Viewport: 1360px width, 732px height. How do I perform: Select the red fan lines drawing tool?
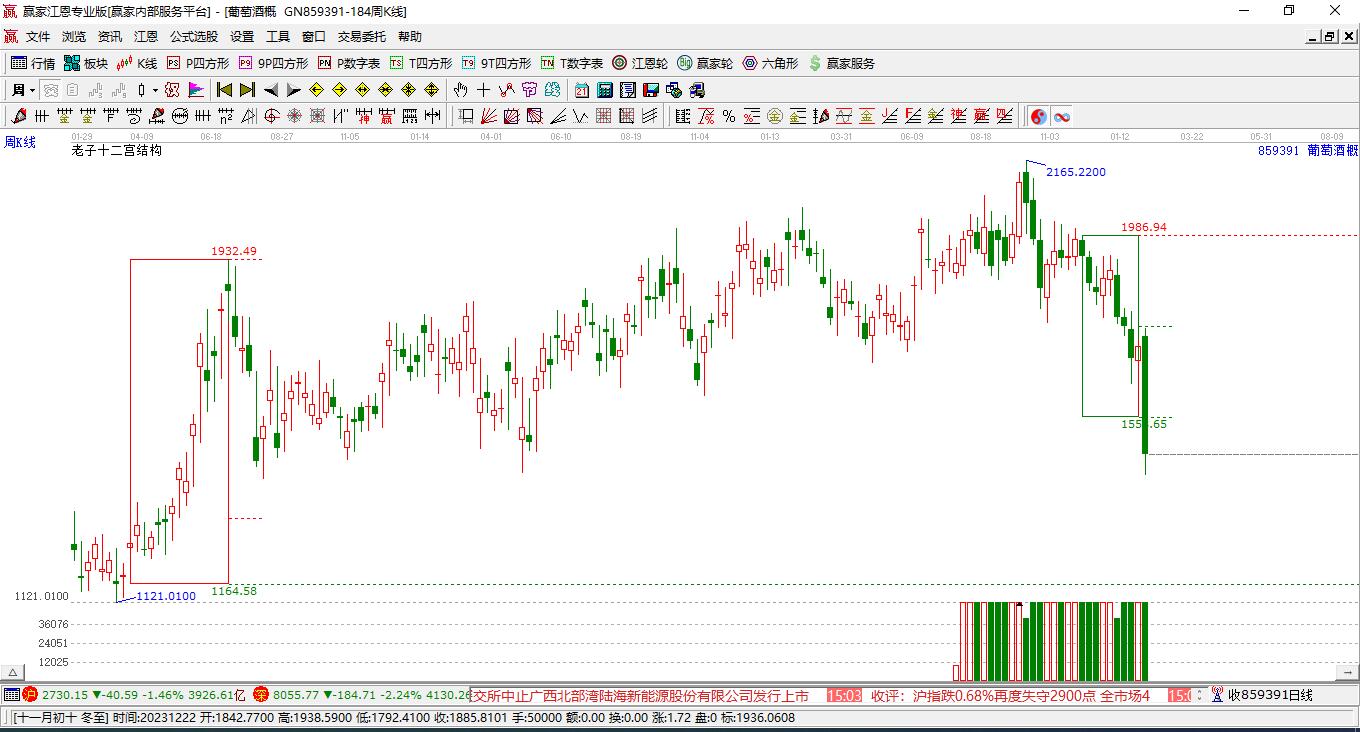pos(489,117)
